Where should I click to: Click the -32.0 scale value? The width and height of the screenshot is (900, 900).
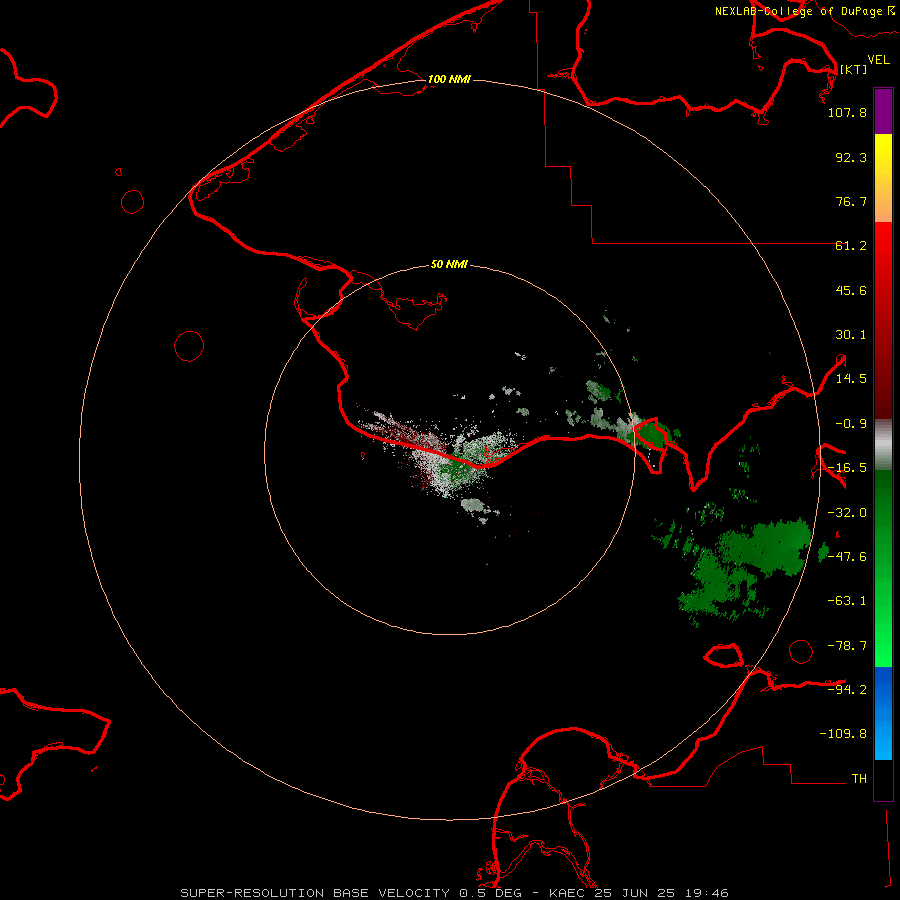click(x=847, y=513)
